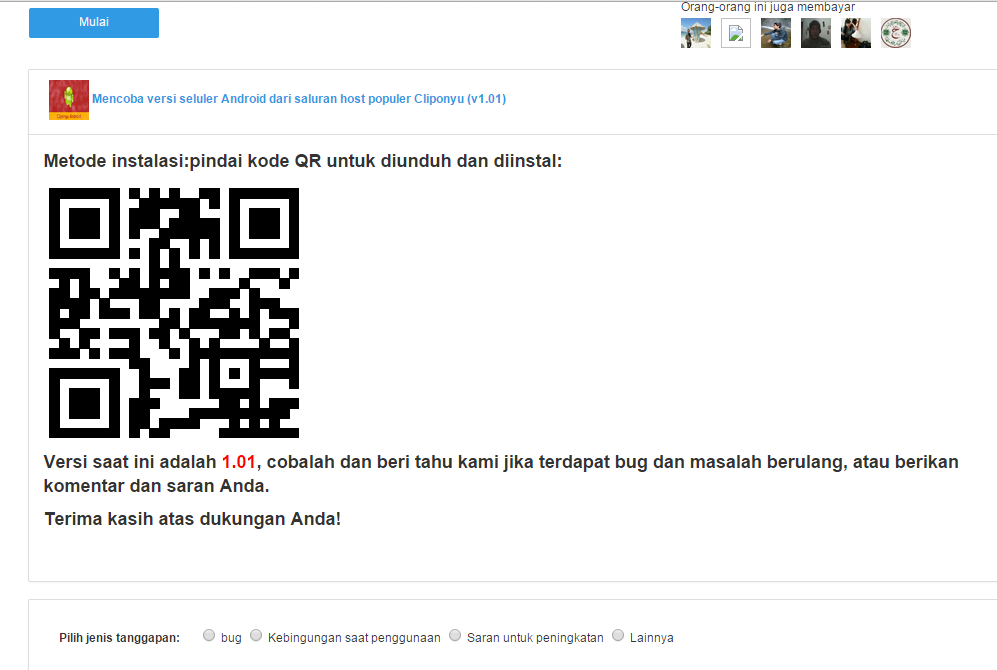Click the QR code image
The image size is (997, 670).
(174, 313)
